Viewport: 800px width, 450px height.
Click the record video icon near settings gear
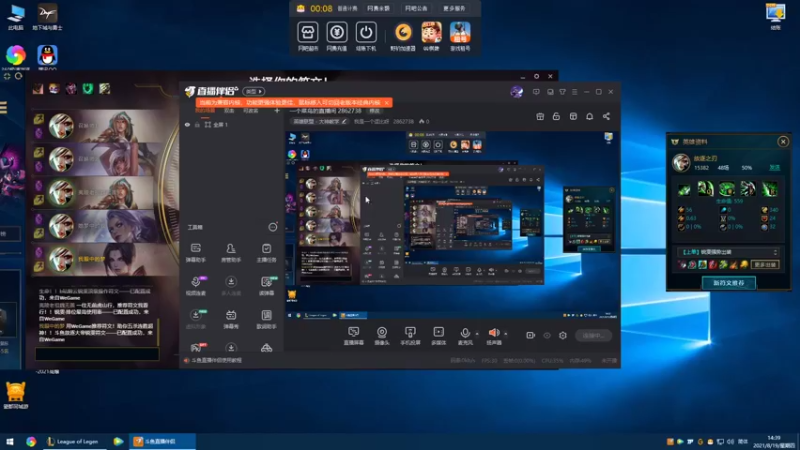(x=531, y=335)
